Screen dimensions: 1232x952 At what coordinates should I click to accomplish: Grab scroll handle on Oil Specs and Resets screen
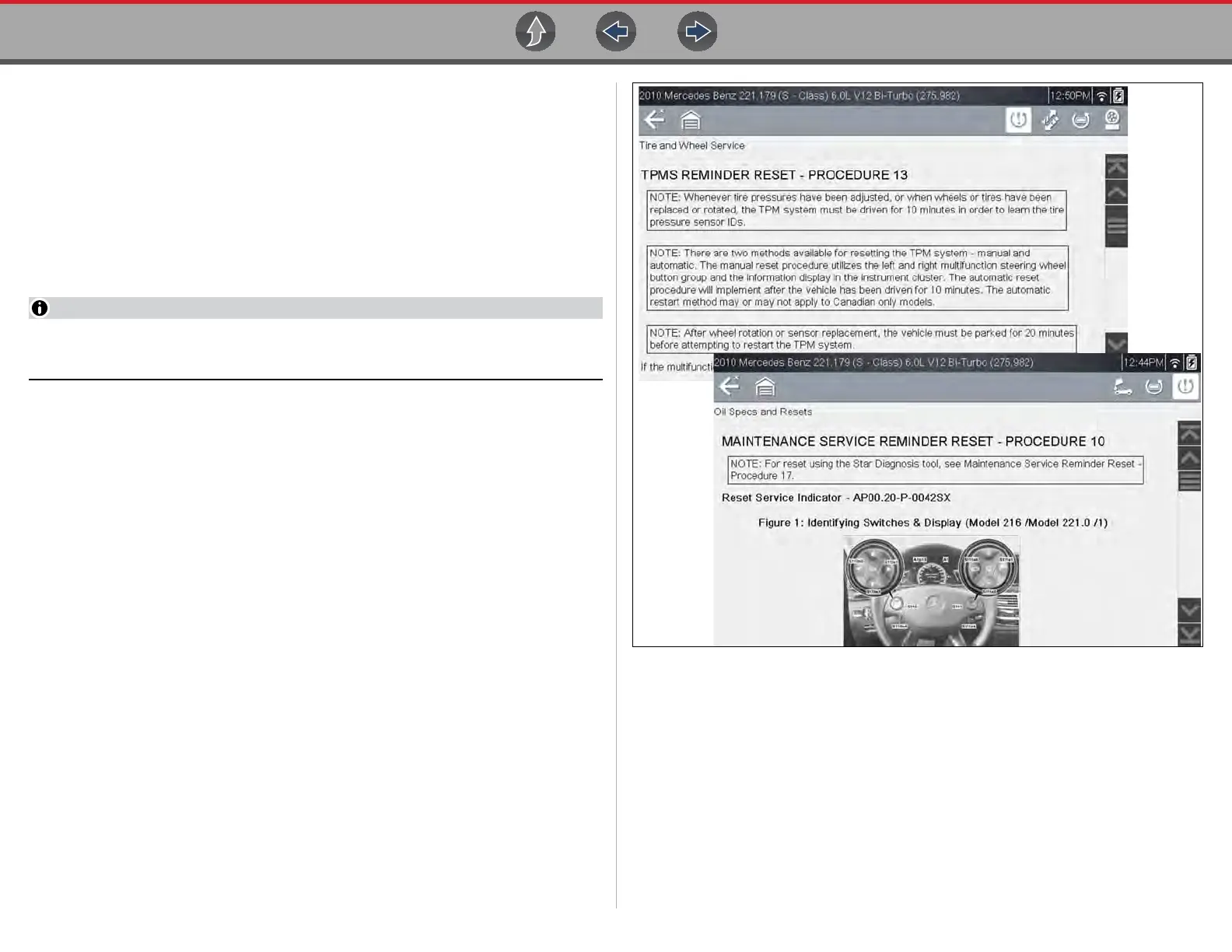coord(1190,482)
